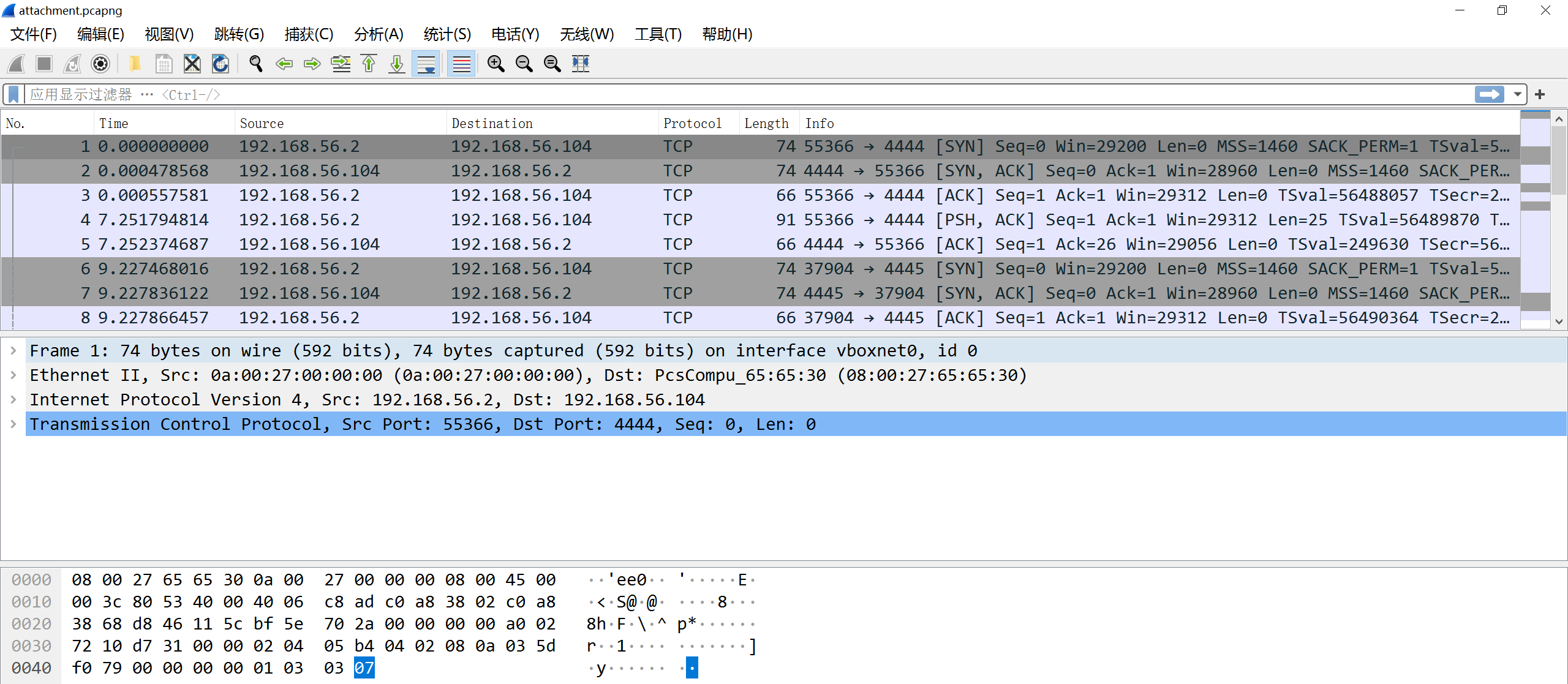Open the 视图(V) menu
The height and width of the screenshot is (684, 1568).
click(x=170, y=34)
